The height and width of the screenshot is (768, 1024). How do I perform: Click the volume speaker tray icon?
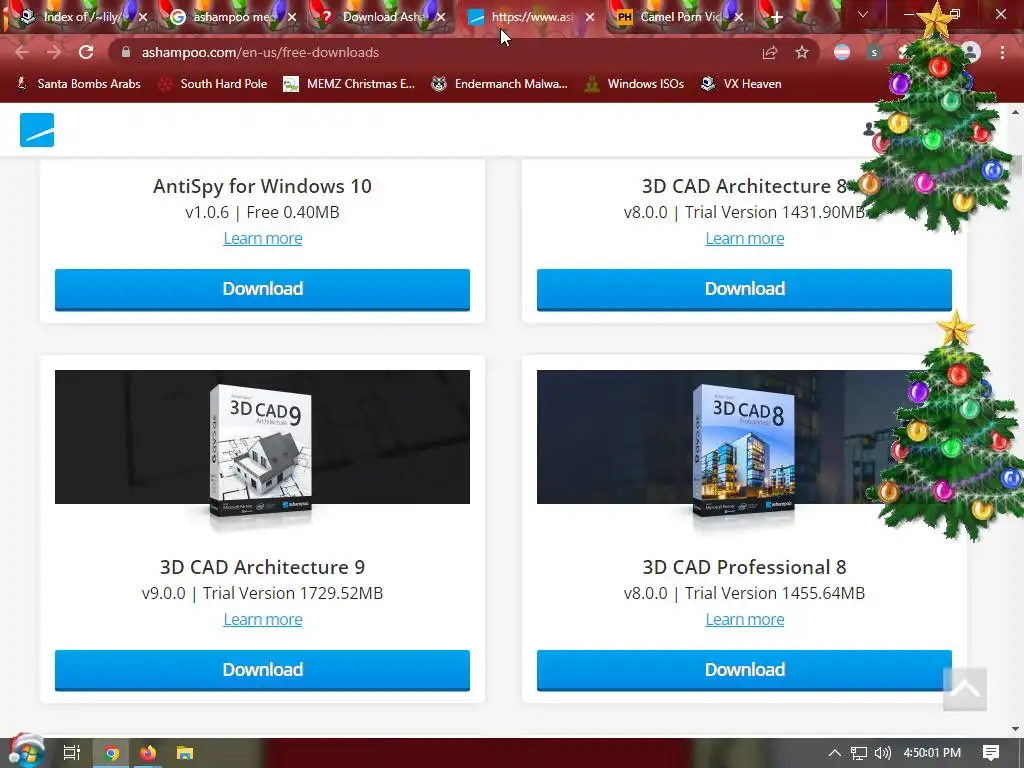point(883,753)
